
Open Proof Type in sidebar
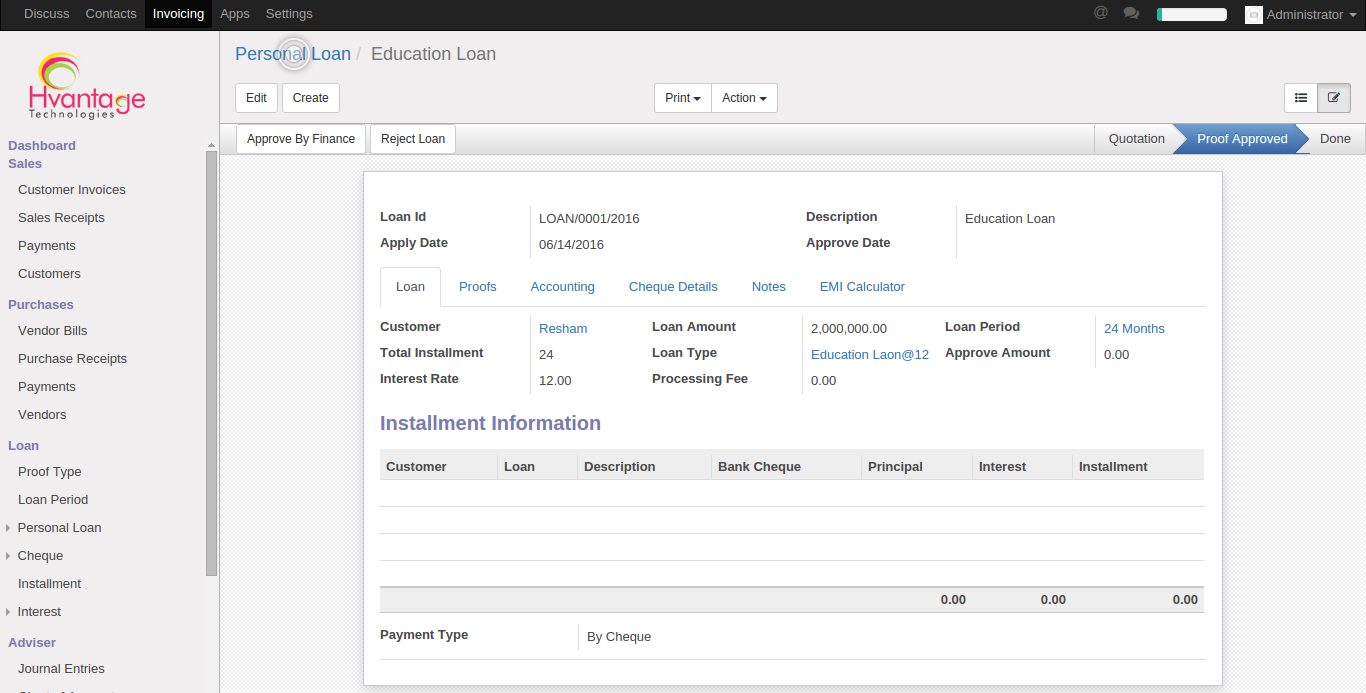(50, 472)
